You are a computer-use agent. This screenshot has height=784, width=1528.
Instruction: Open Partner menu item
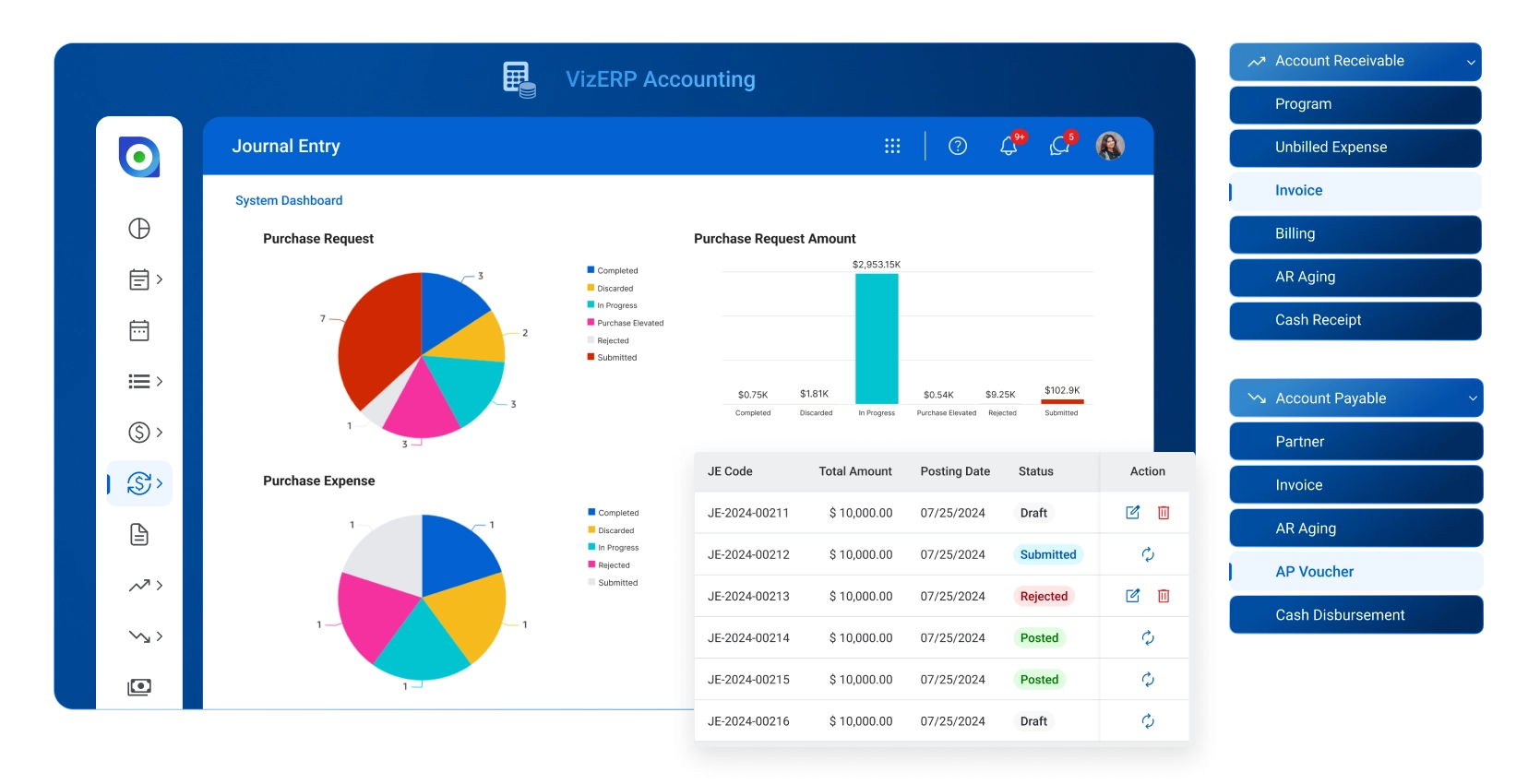tap(1355, 442)
